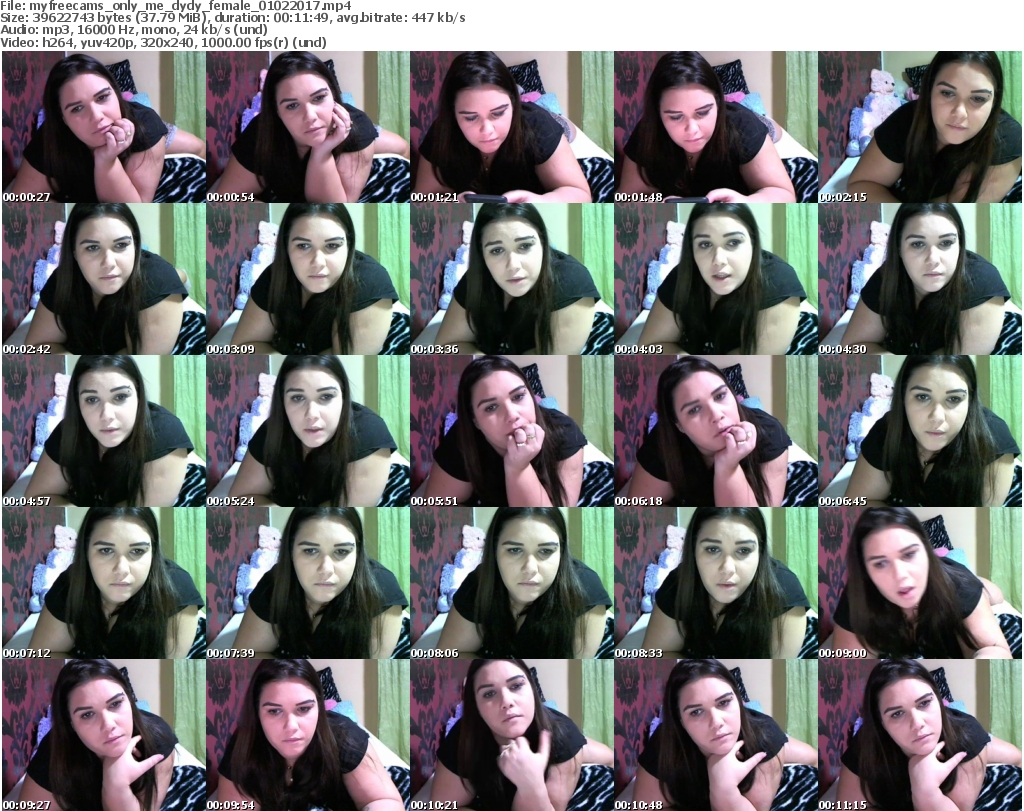The height and width of the screenshot is (811, 1024).
Task: Select the thumbnail stamped 00:00:27
Action: tap(104, 127)
